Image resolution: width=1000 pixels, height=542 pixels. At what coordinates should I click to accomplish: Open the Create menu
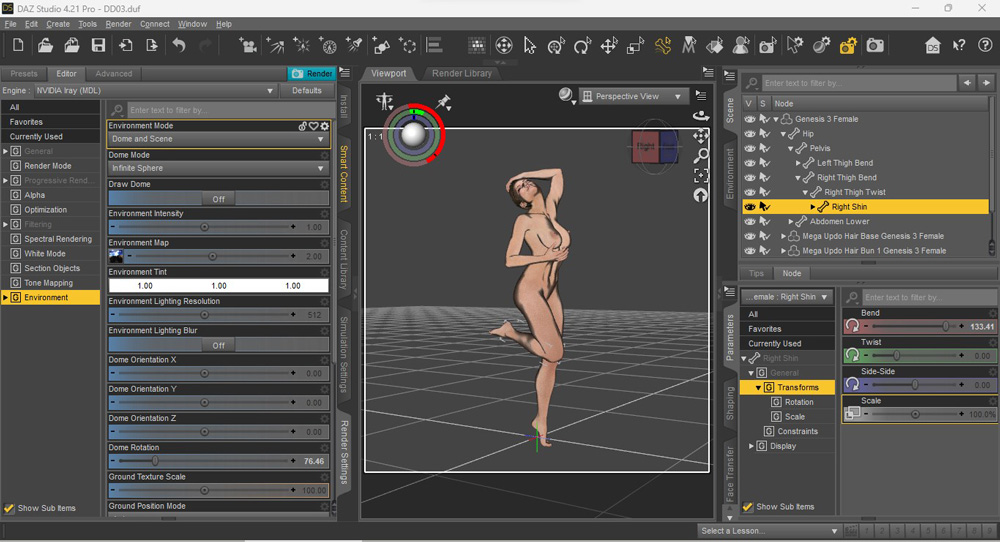click(58, 24)
